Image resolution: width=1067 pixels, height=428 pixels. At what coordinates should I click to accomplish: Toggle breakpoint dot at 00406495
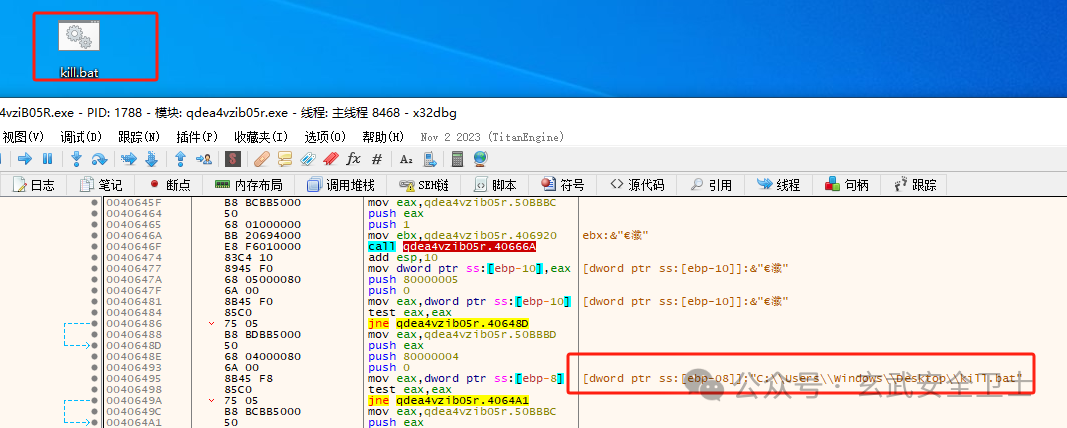click(94, 378)
